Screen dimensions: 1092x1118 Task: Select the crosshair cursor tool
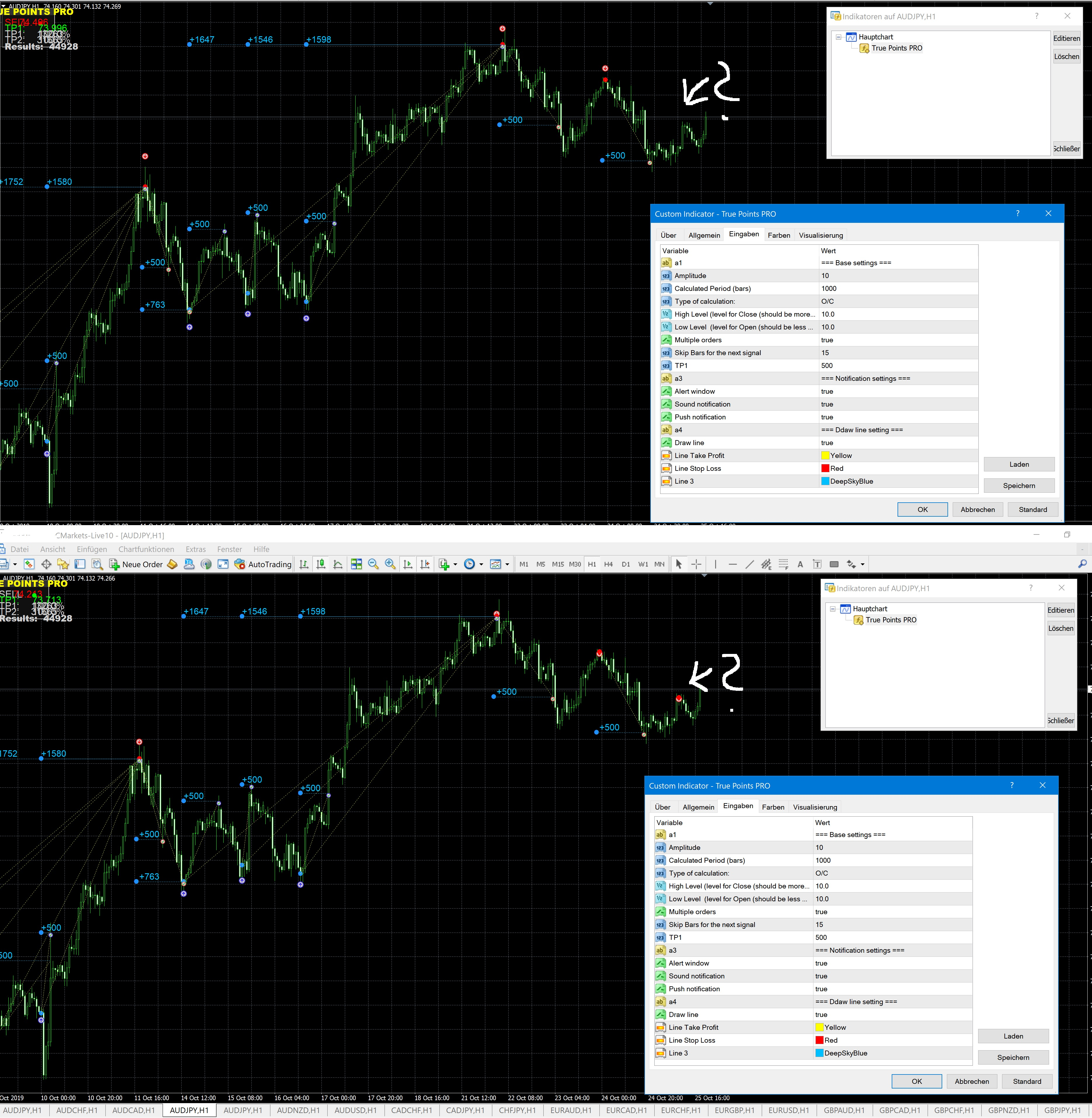(696, 565)
